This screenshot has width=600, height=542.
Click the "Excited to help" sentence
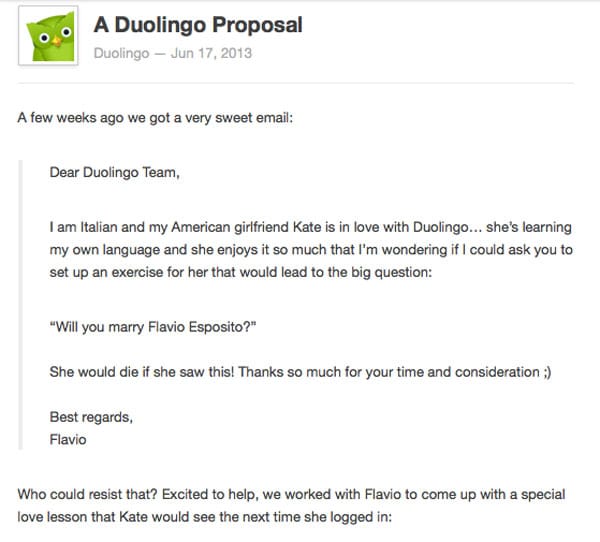[207, 494]
